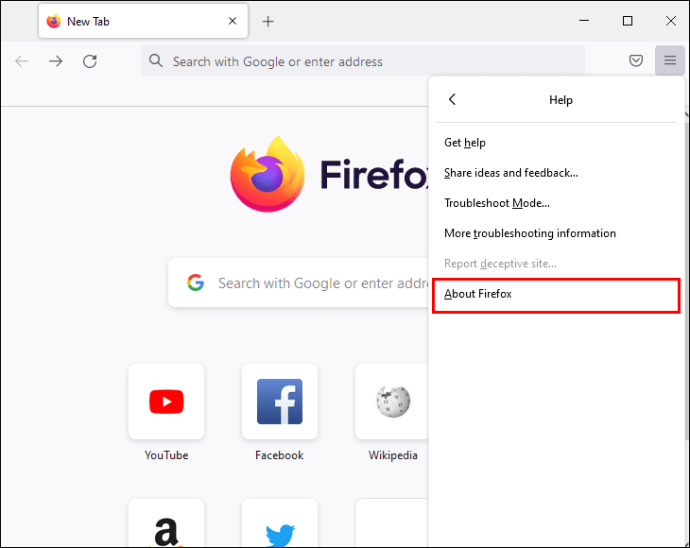The height and width of the screenshot is (548, 690).
Task: Reload the current page
Action: pos(90,61)
